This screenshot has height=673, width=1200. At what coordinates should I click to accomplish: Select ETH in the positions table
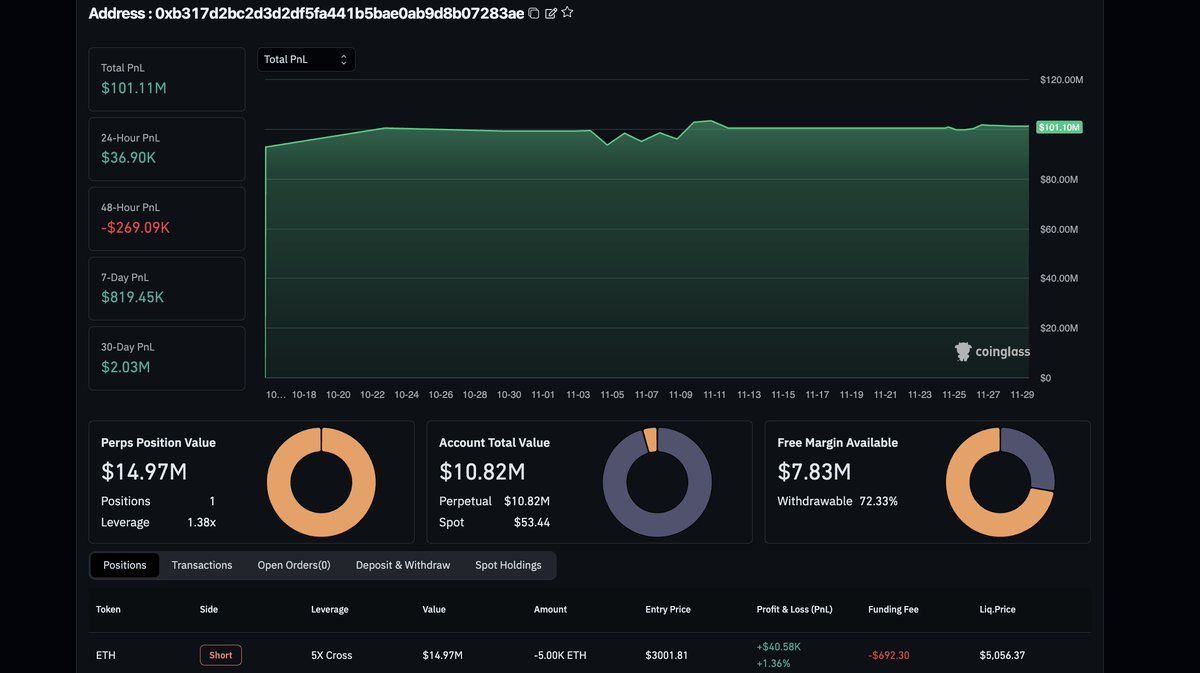105,655
